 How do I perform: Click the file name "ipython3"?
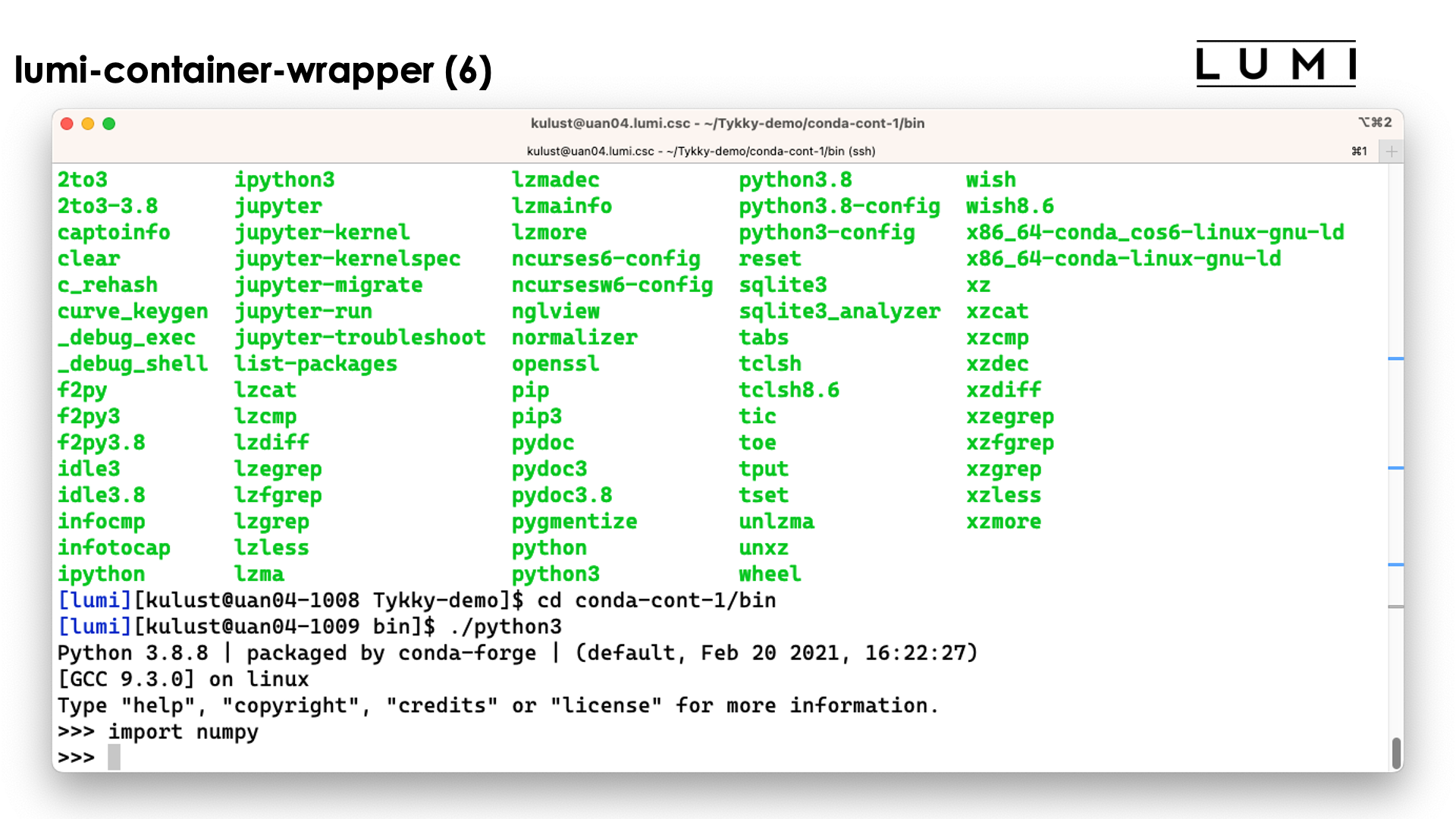pos(284,180)
